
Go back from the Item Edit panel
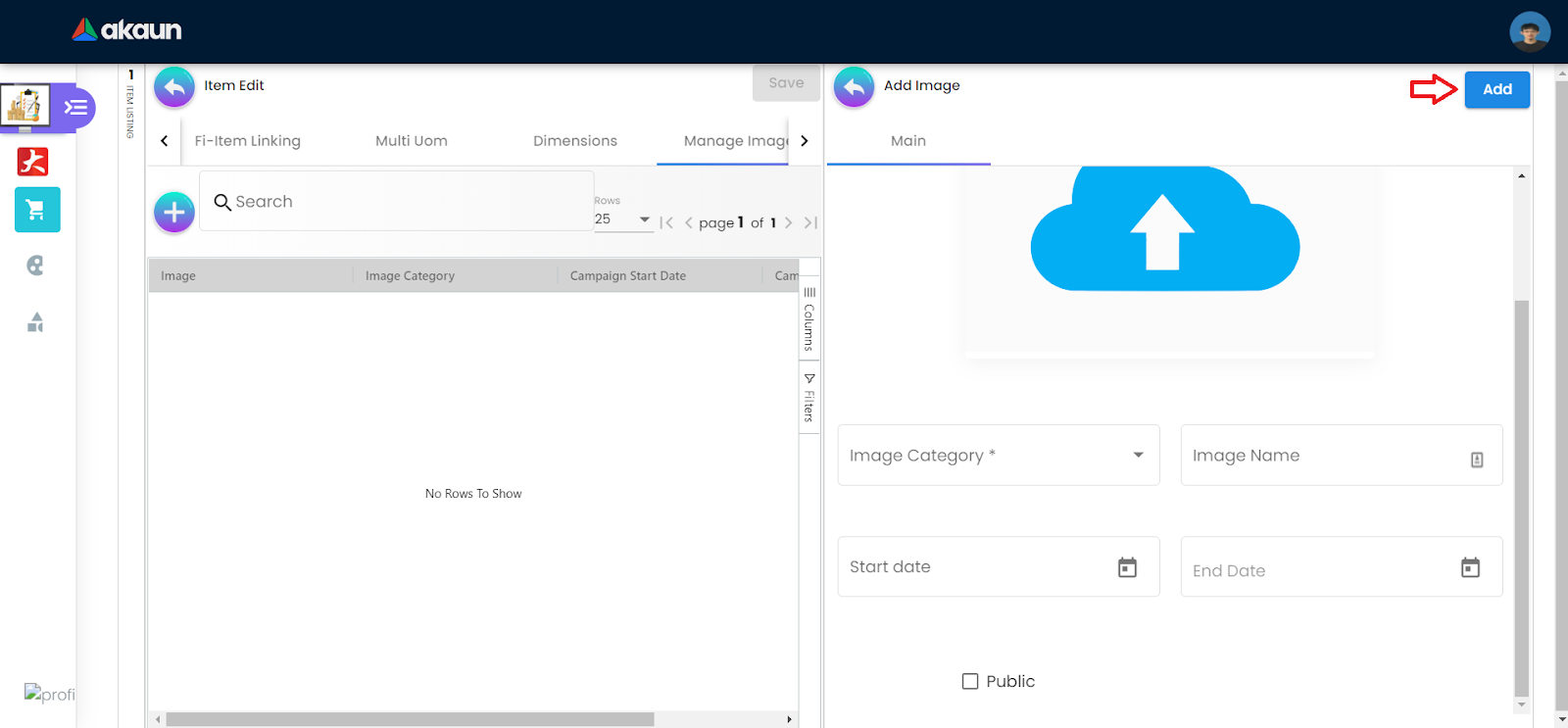[174, 86]
